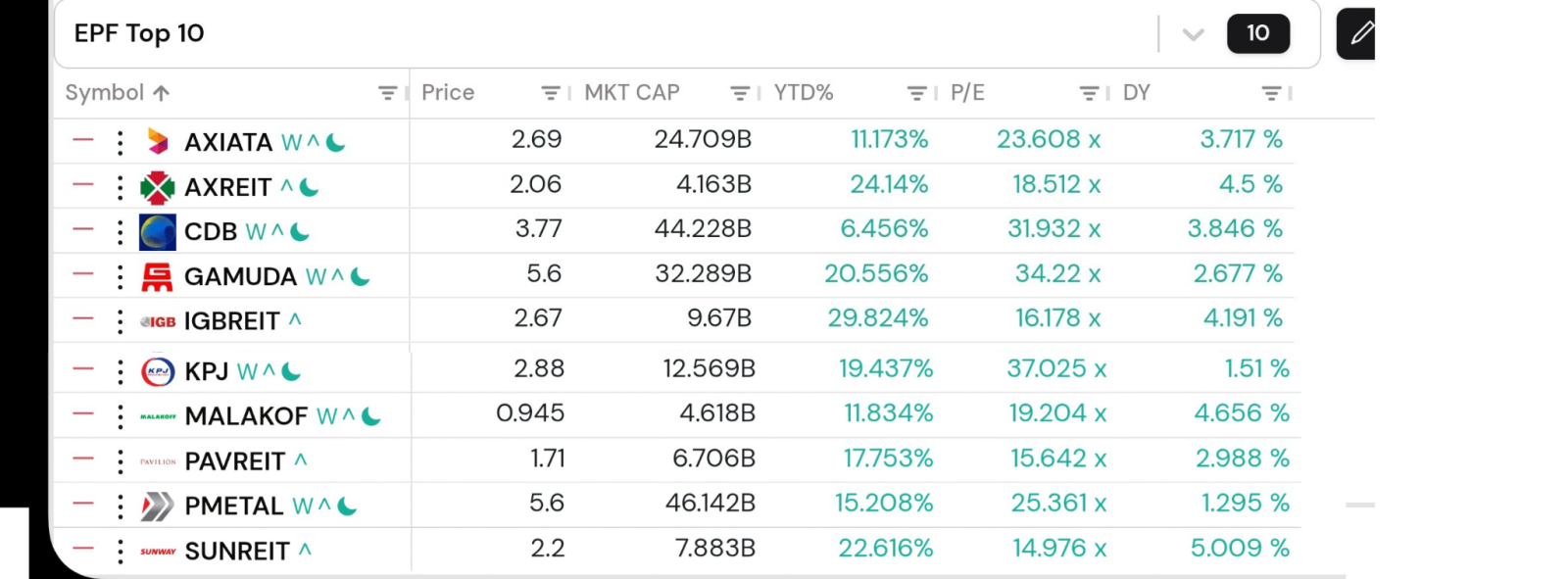The width and height of the screenshot is (1568, 579).
Task: Open the three-dot menu for AXIATA
Action: coord(121,143)
